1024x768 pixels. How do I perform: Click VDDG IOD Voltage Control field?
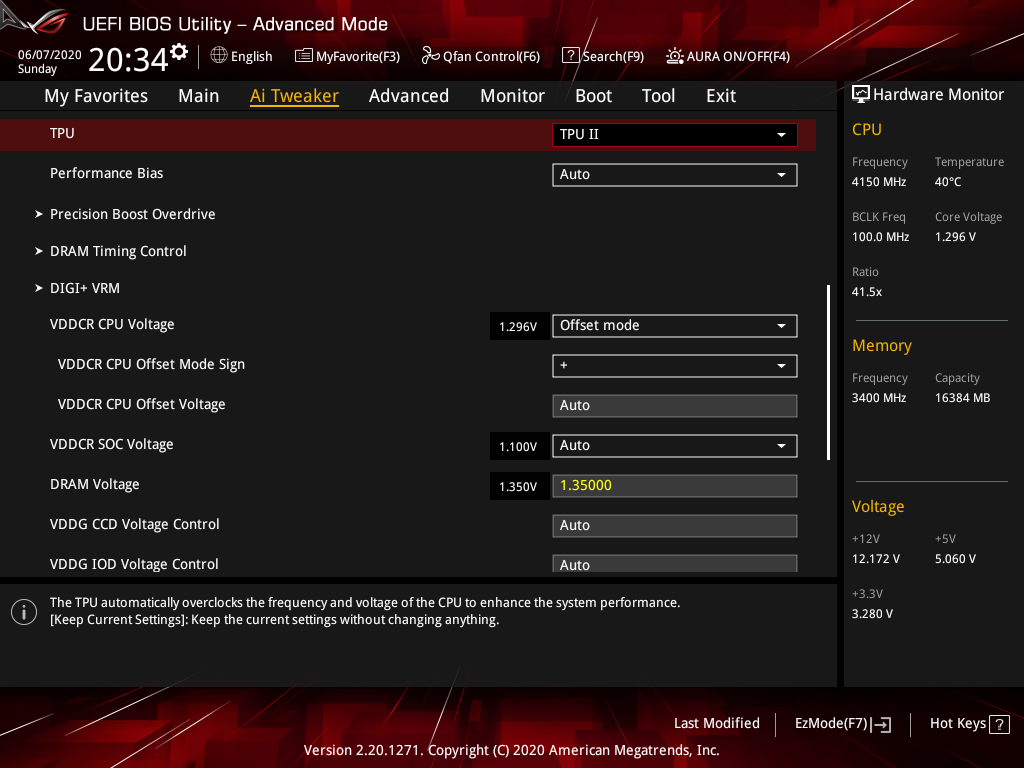point(675,564)
